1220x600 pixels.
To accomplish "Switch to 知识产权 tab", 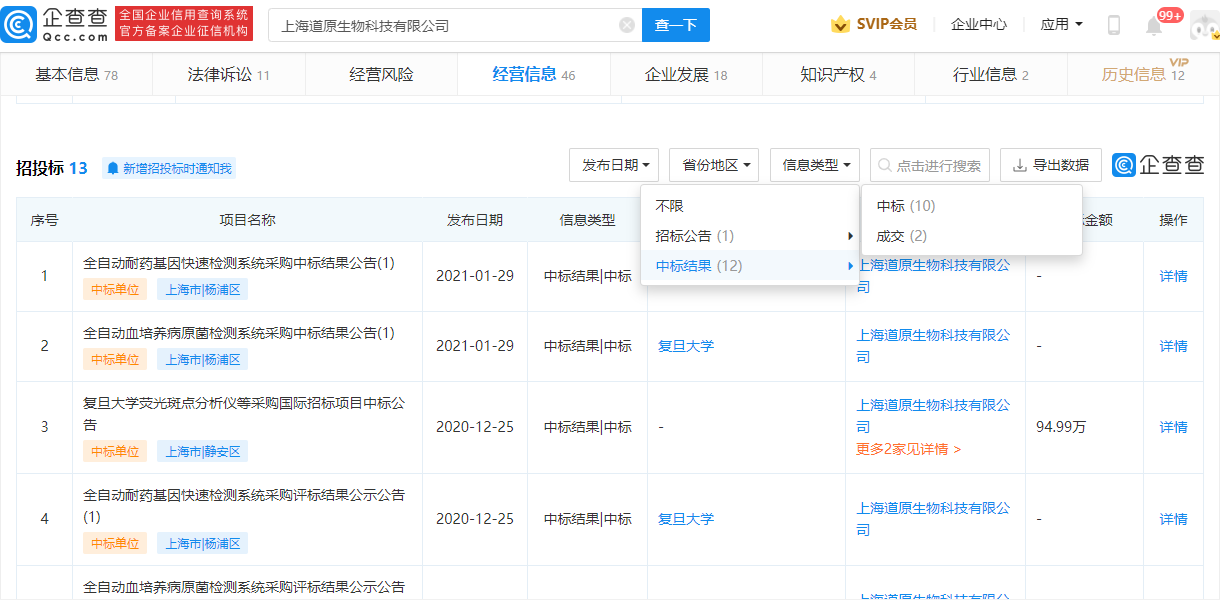I will [838, 75].
